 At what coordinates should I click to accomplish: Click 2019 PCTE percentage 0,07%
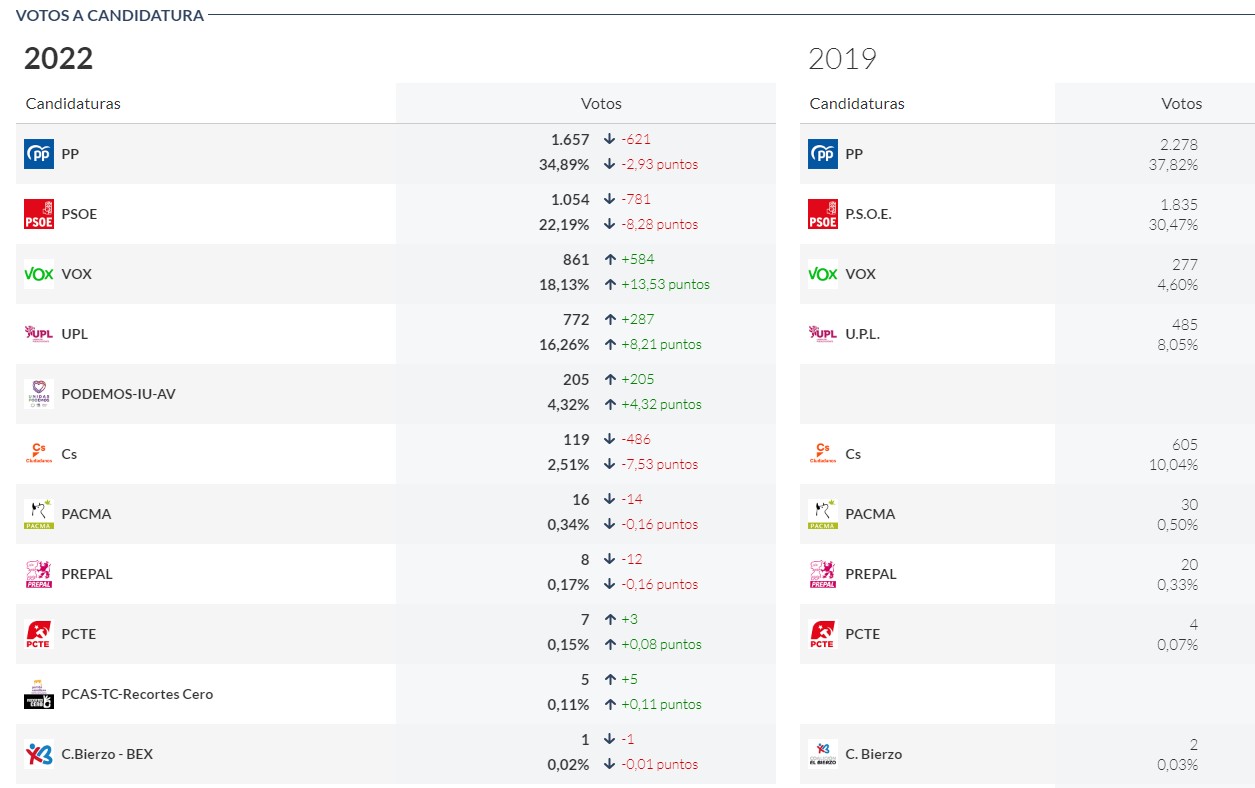coord(1177,645)
